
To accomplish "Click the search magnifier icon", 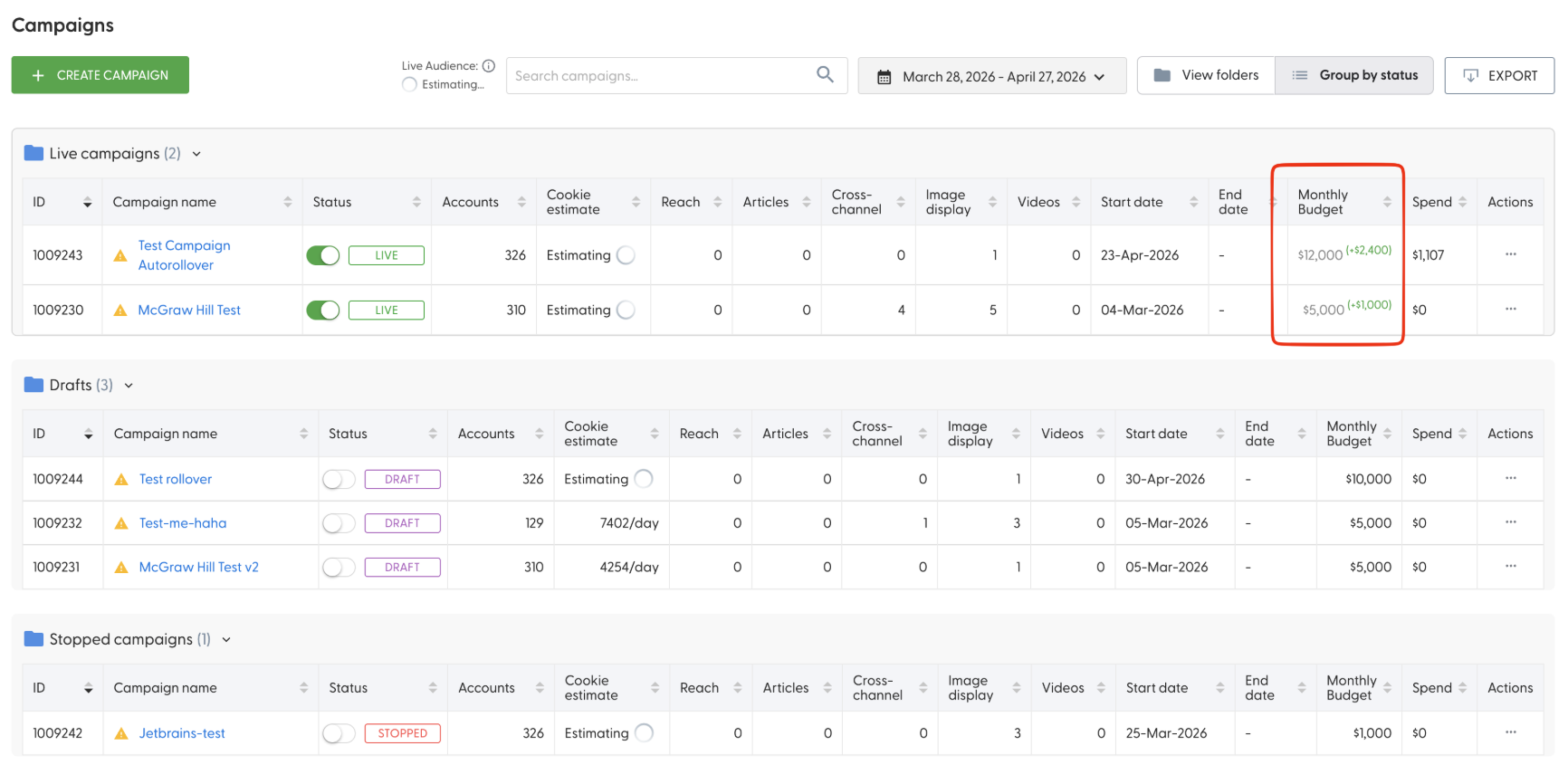I will click(x=825, y=74).
